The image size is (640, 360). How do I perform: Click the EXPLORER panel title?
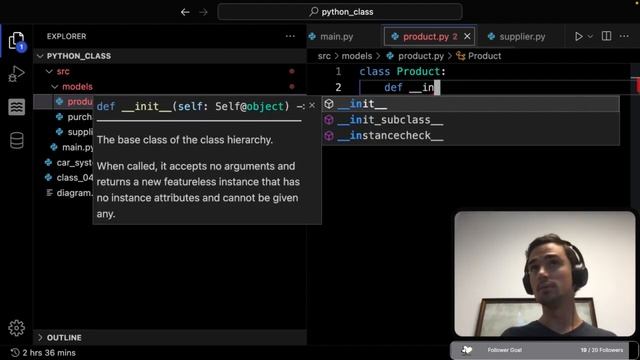pyautogui.click(x=67, y=36)
